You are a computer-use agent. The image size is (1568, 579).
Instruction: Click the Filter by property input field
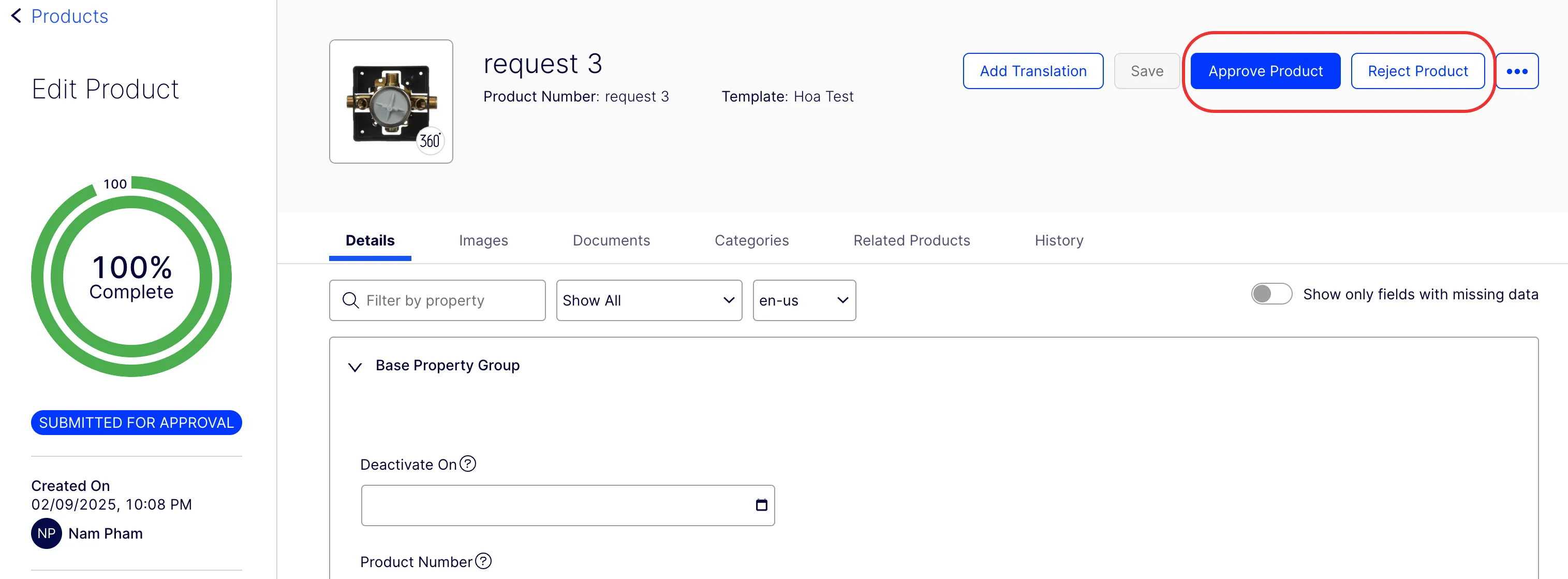pos(437,300)
